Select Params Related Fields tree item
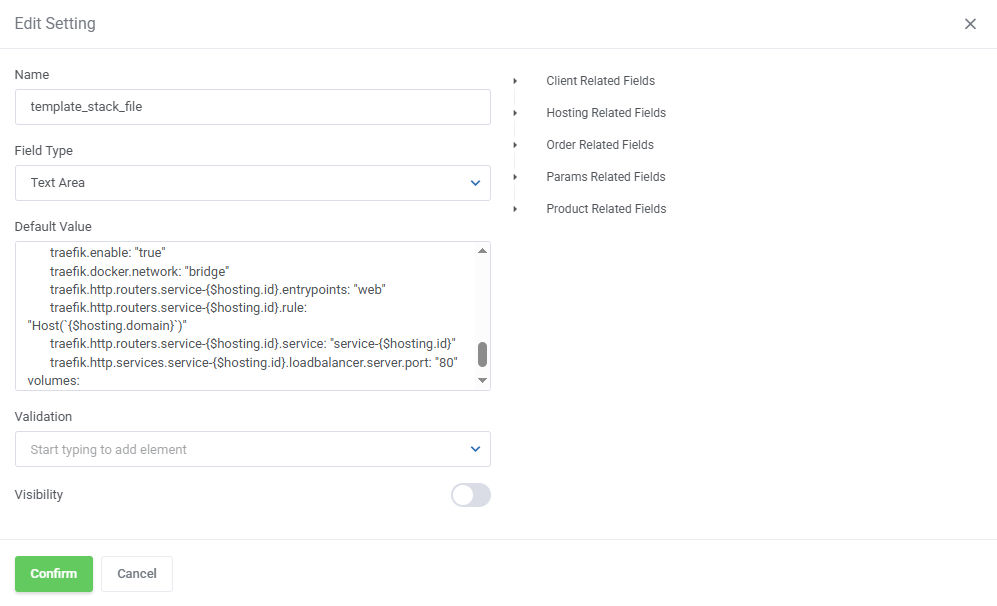Image resolution: width=997 pixels, height=606 pixels. [605, 177]
